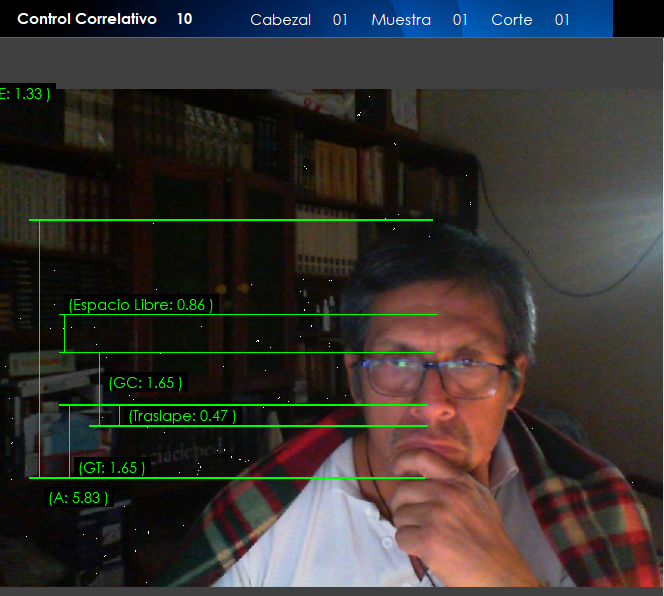Click the Control Correlativo value 10
Viewport: 664px width, 596px height.
184,19
